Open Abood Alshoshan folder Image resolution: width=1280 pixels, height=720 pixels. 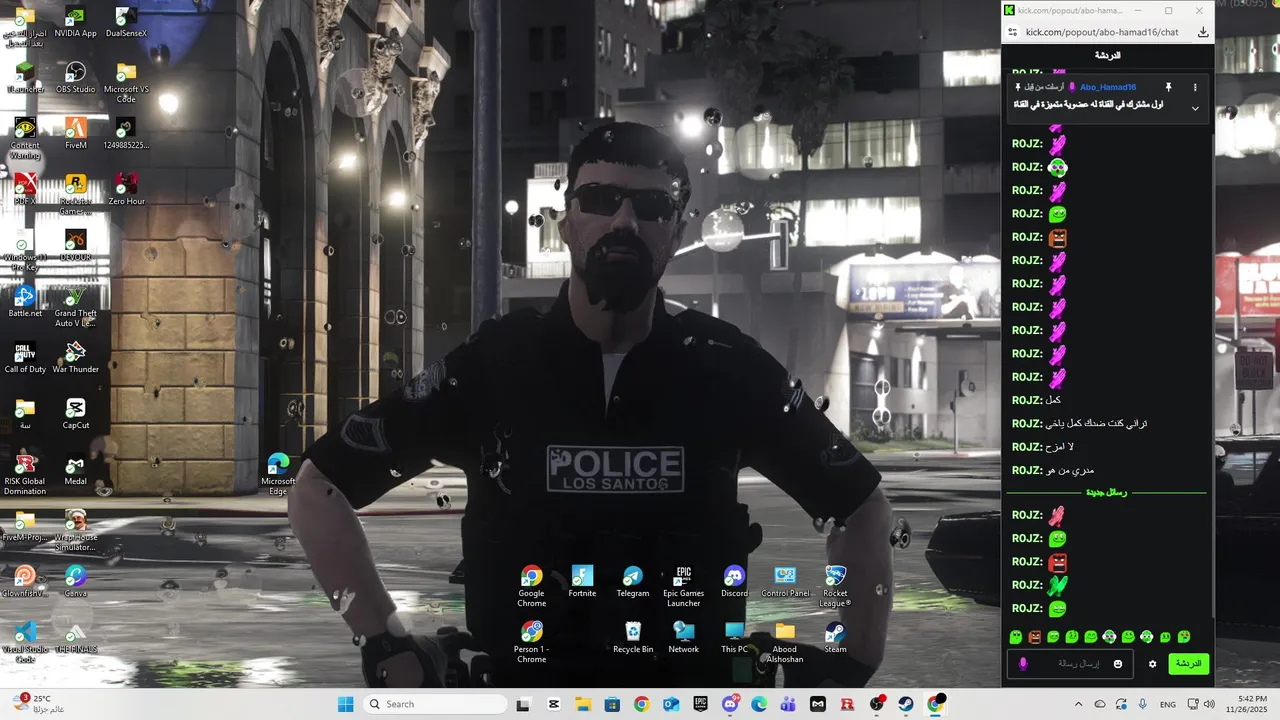coord(785,642)
